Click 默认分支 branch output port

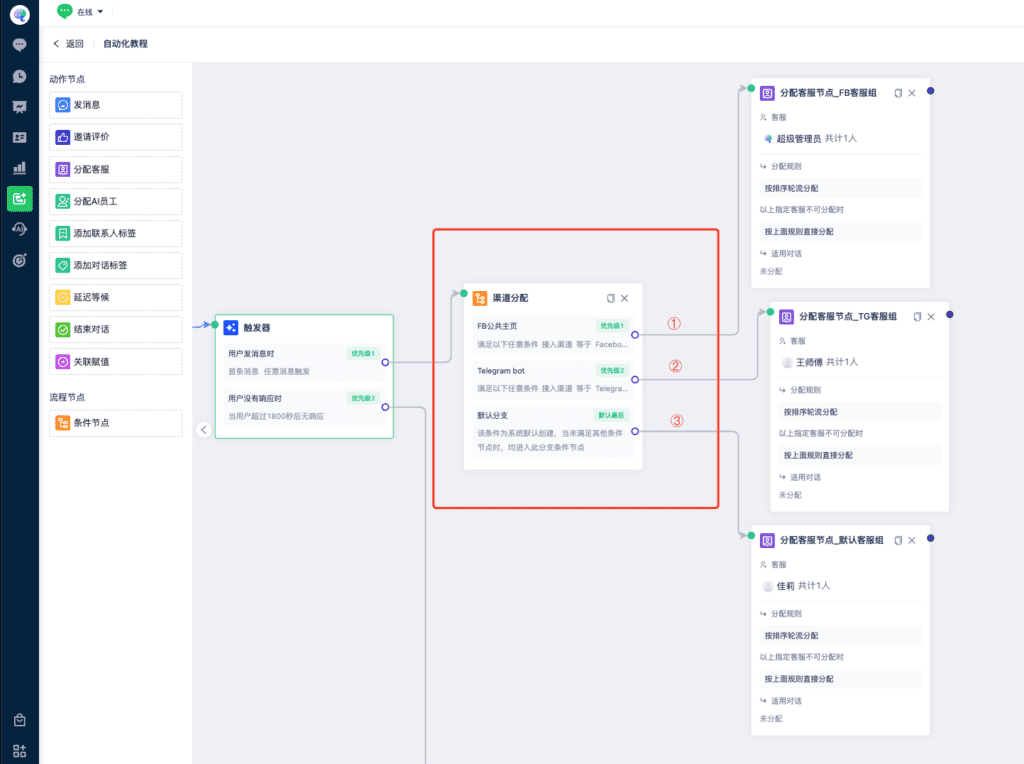pos(635,432)
